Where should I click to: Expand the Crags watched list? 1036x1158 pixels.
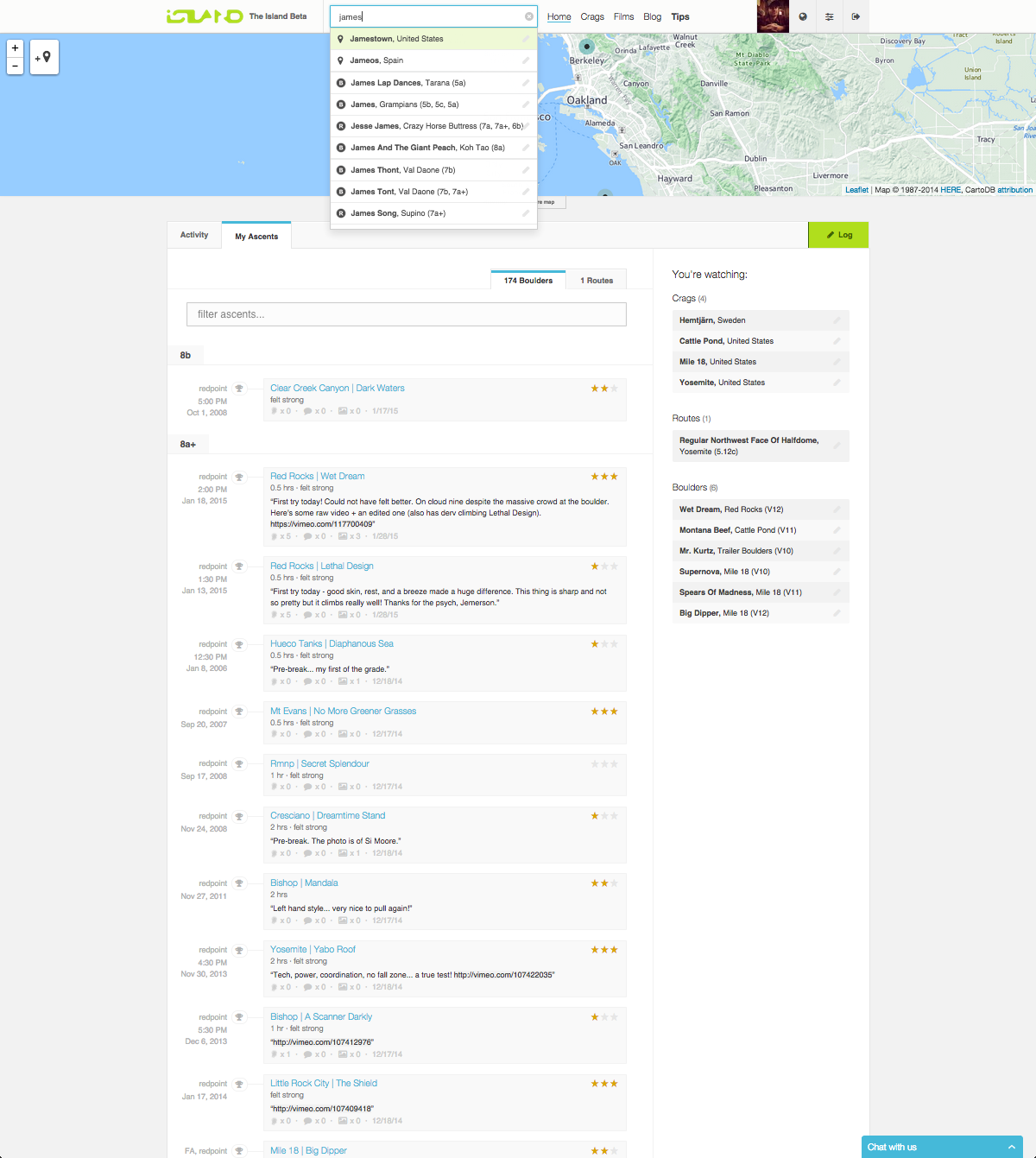click(x=688, y=298)
